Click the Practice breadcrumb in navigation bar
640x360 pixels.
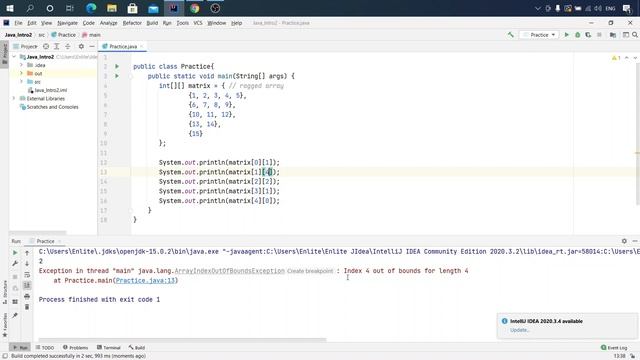[x=63, y=35]
